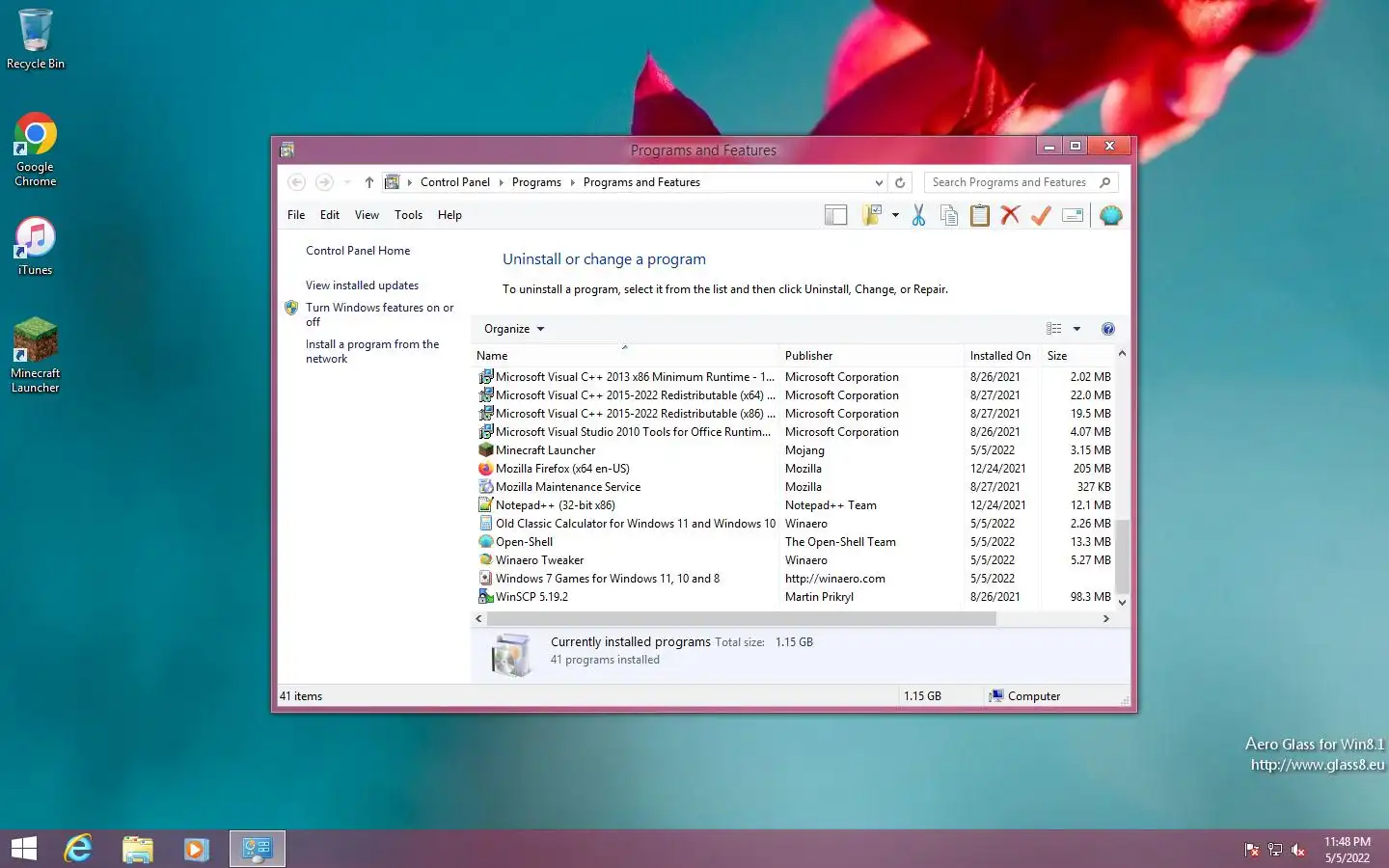Open the File menu

coord(296,215)
